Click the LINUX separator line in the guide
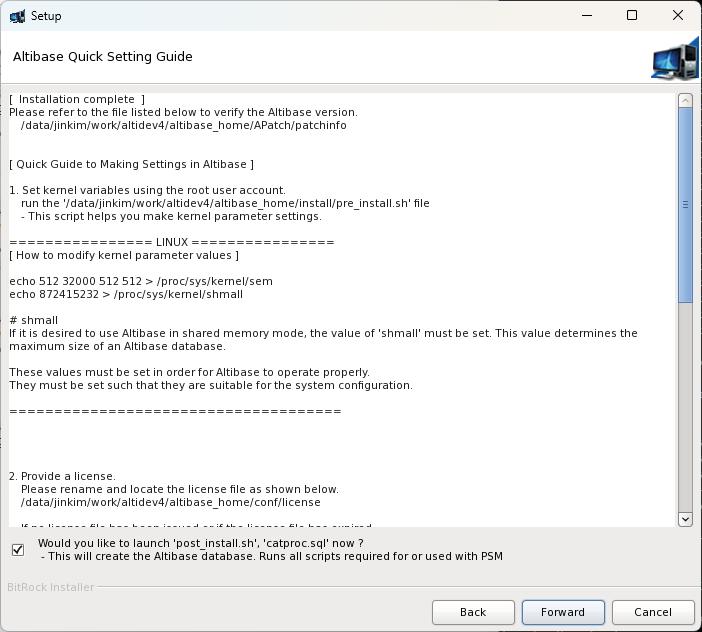Screen dimensions: 702x632 click(x=172, y=243)
